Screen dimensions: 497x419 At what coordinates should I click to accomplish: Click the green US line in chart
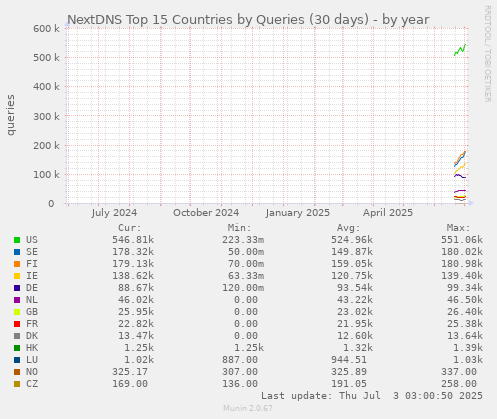(460, 50)
